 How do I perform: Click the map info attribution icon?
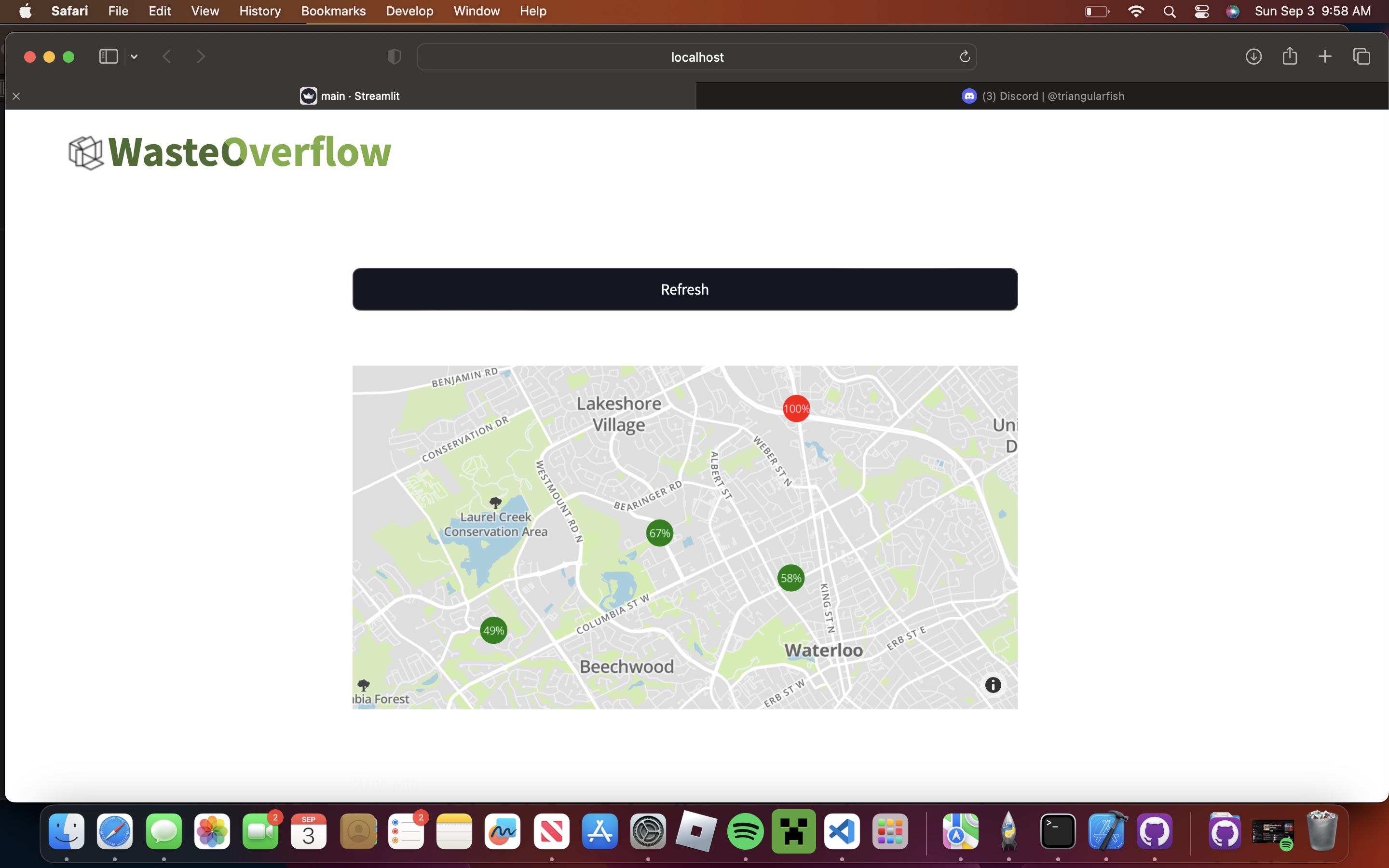tap(993, 684)
